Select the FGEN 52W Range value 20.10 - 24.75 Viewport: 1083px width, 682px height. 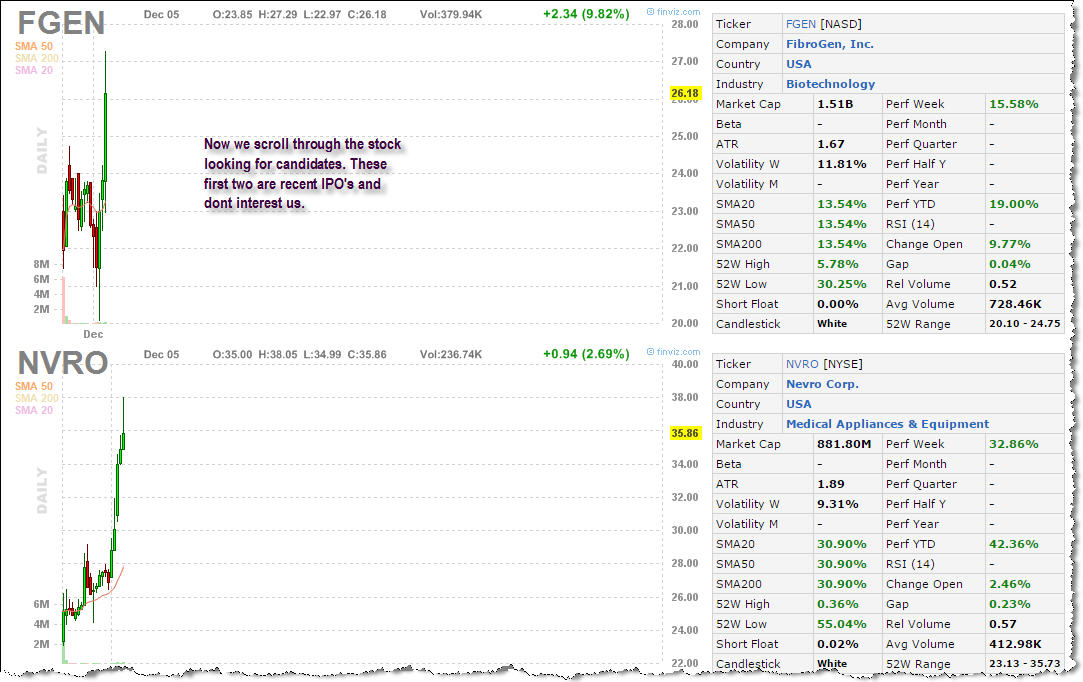pyautogui.click(x=1024, y=324)
